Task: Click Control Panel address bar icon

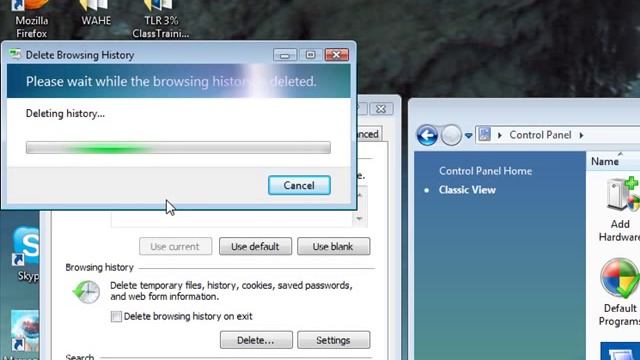Action: click(484, 135)
